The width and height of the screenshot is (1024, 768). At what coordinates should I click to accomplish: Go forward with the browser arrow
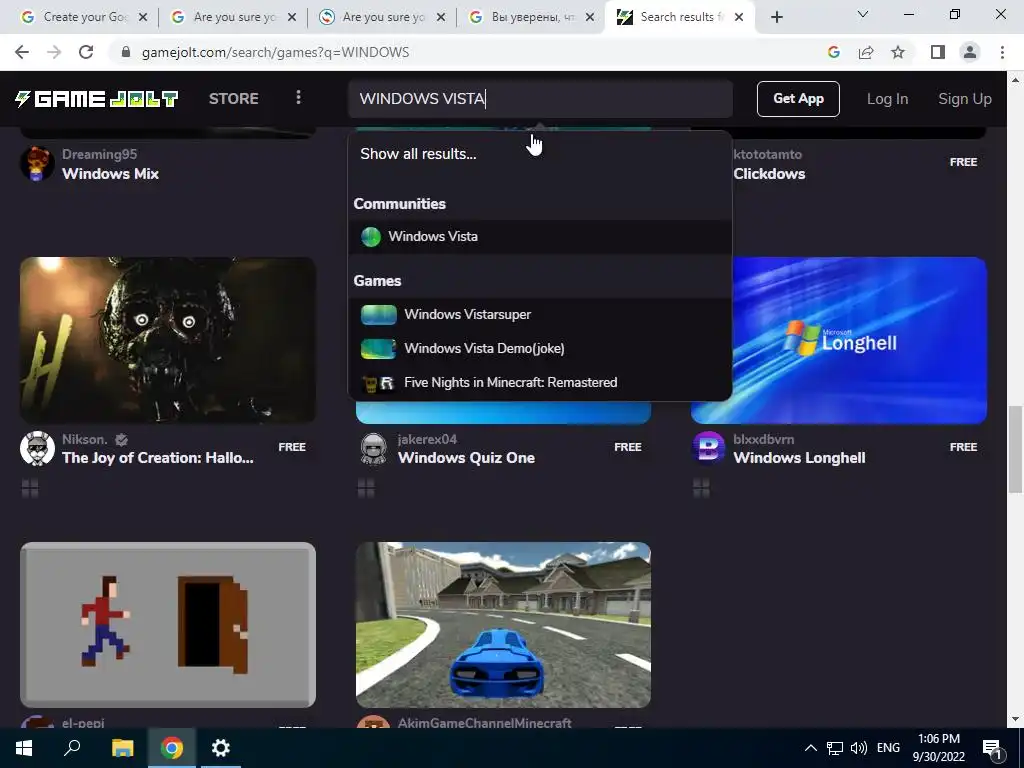[x=54, y=52]
